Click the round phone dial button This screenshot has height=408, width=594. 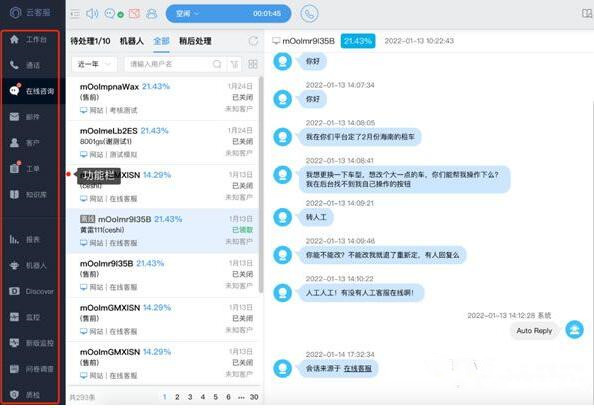coord(309,14)
